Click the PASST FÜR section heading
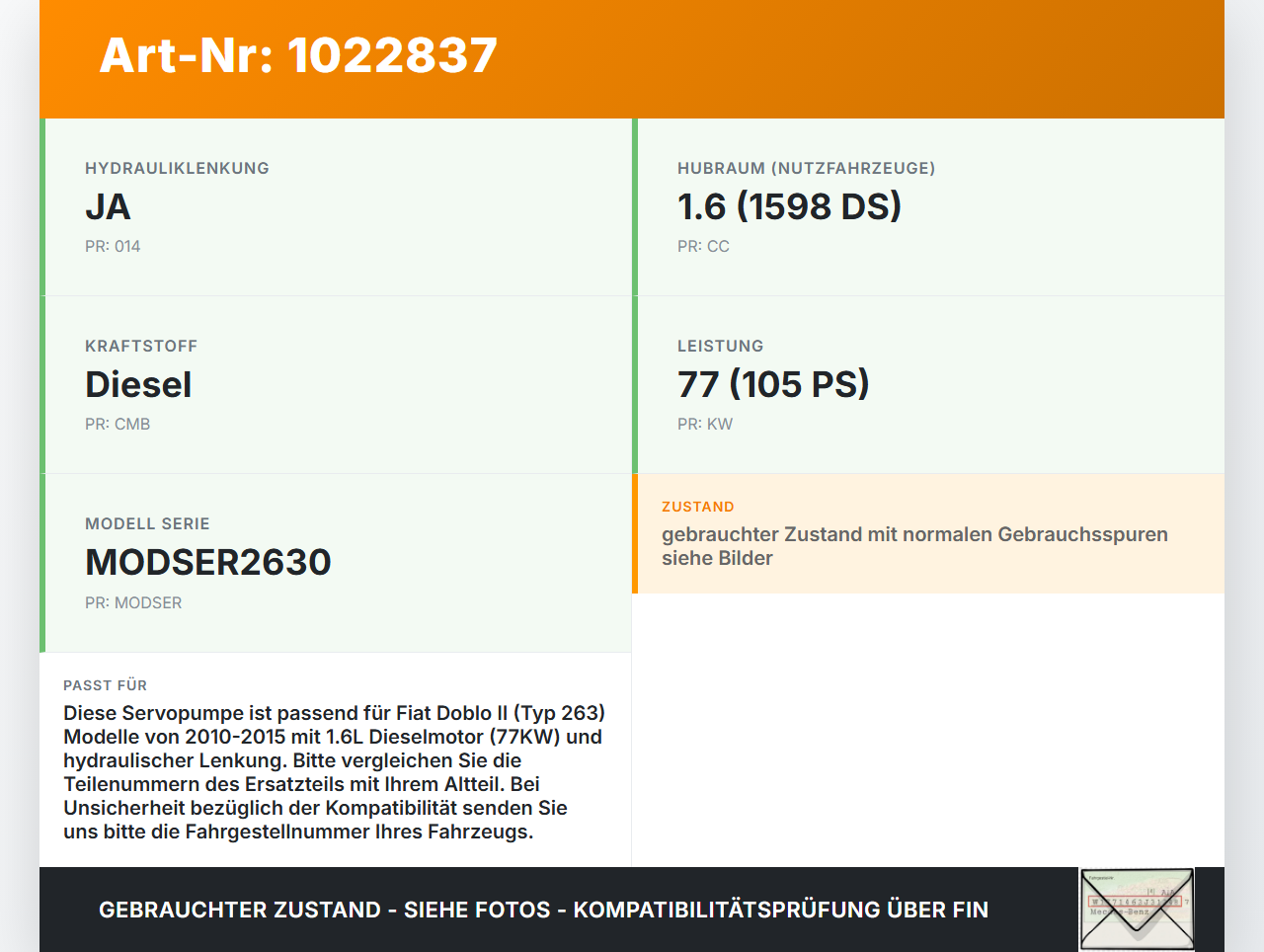1264x952 pixels. point(105,685)
